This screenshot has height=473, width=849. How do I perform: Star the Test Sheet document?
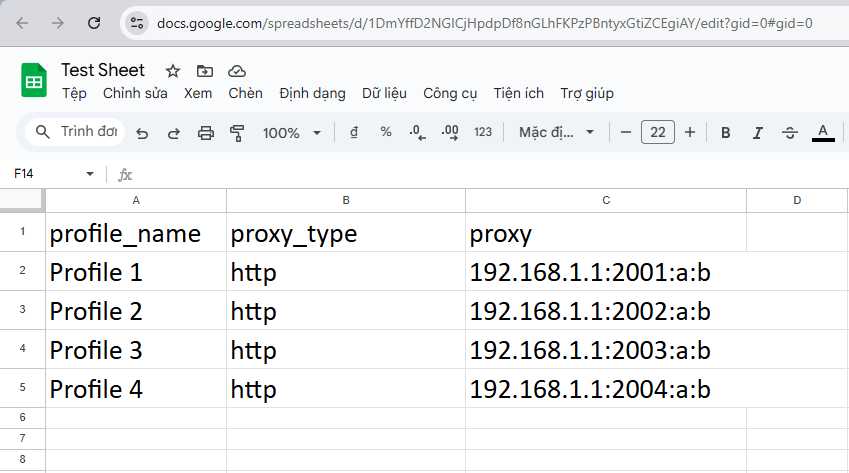click(173, 71)
